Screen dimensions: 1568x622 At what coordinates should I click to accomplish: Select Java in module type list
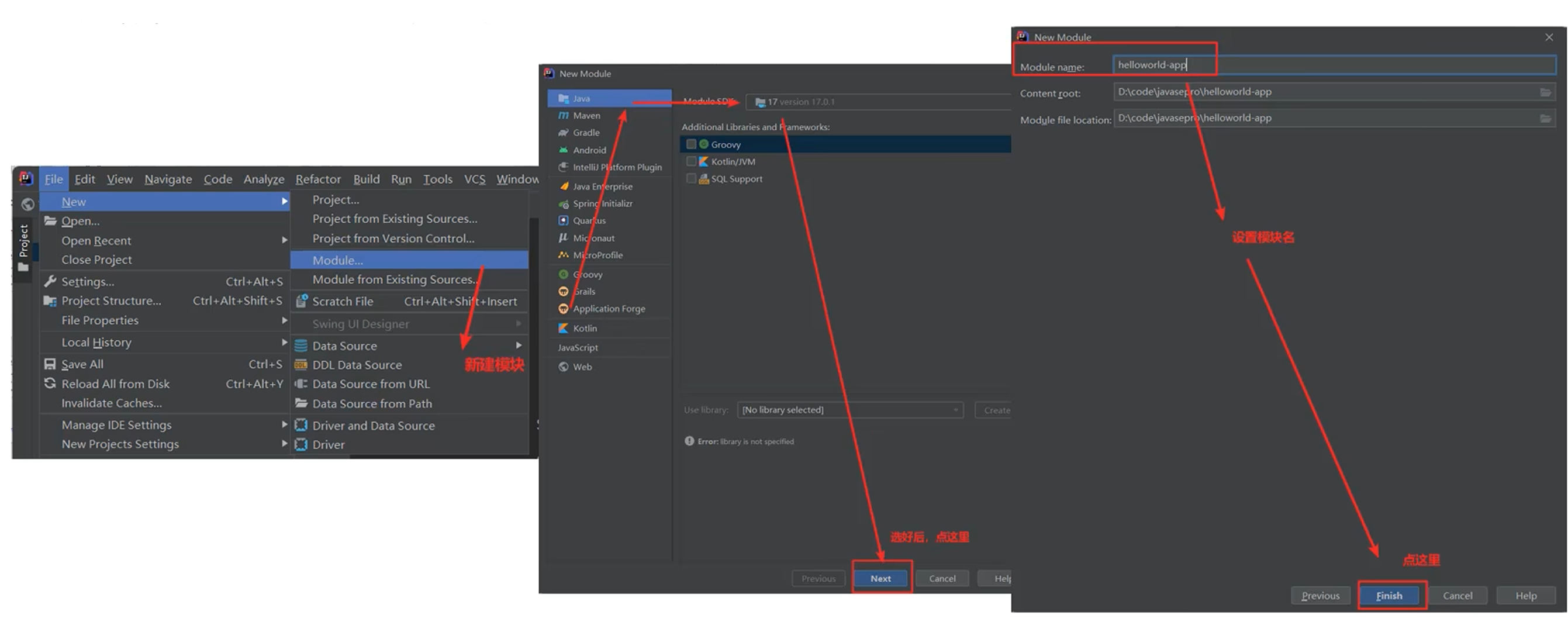pyautogui.click(x=609, y=98)
